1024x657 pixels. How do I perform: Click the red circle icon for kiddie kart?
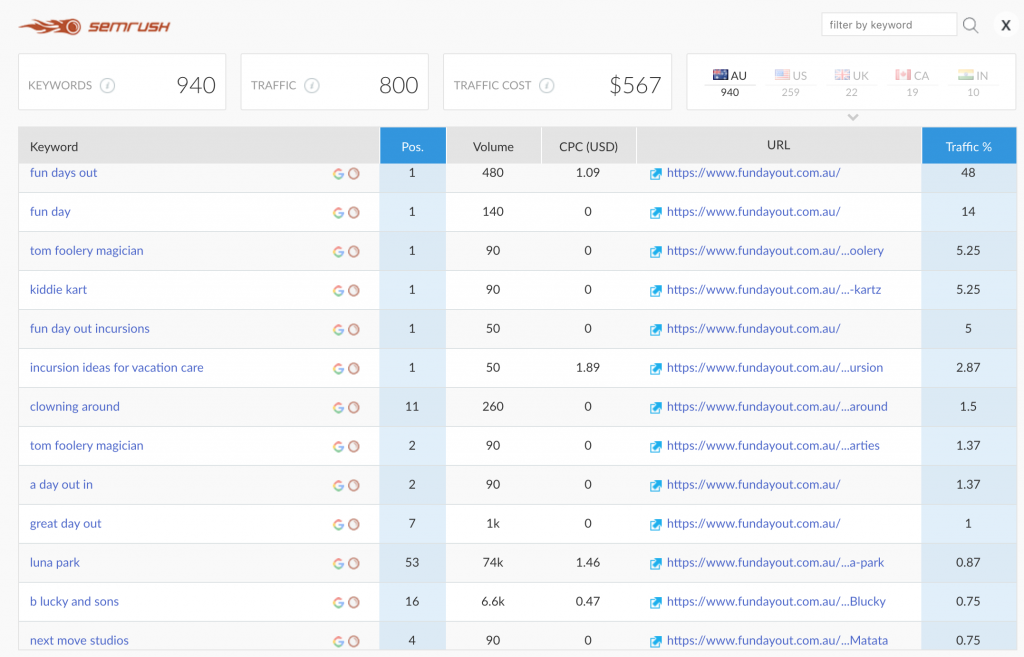354,291
